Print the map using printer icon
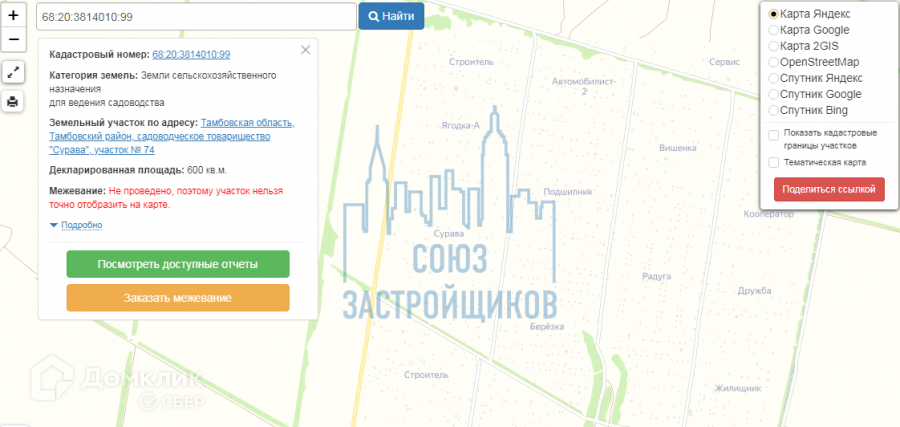This screenshot has height=427, width=900. click(x=14, y=102)
